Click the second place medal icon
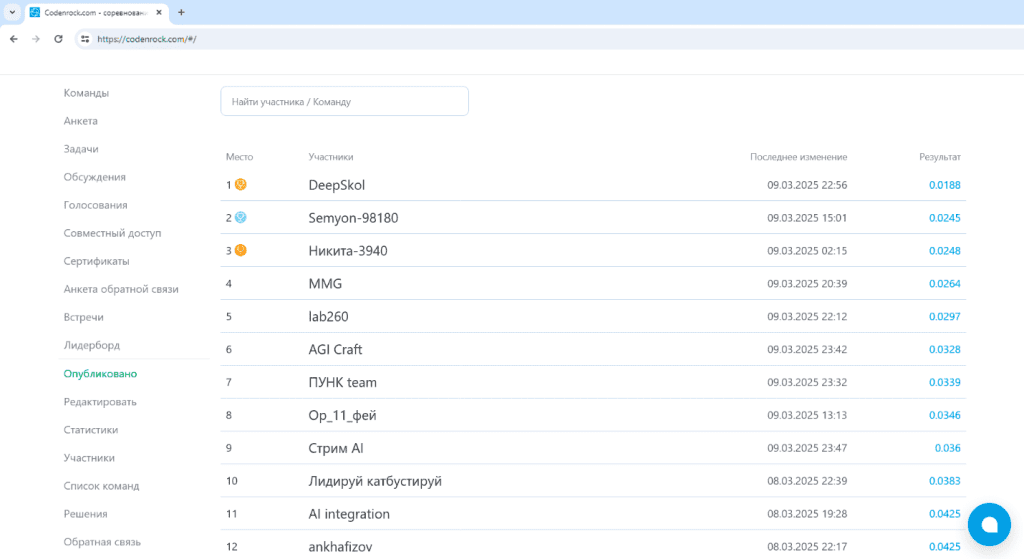The image size is (1024, 559). (x=241, y=217)
